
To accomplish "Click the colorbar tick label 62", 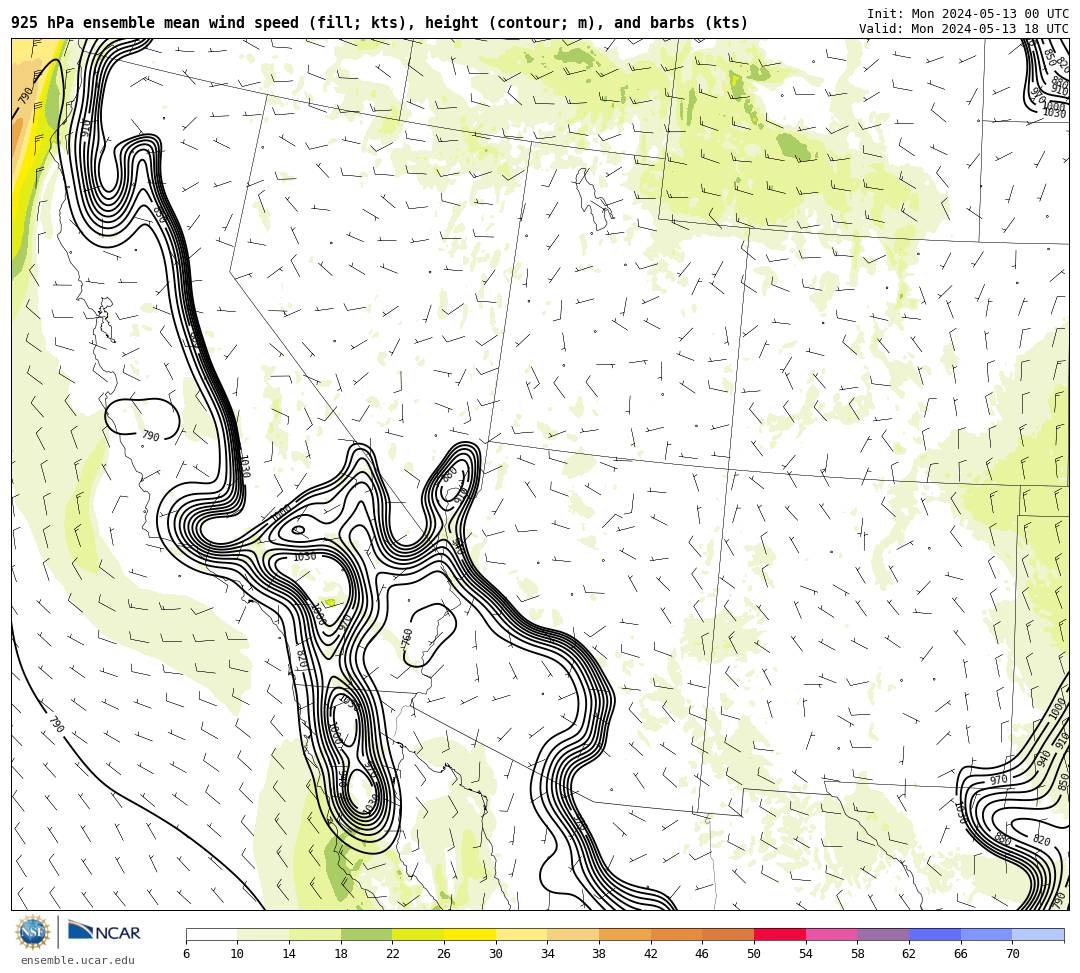I will click(x=909, y=954).
